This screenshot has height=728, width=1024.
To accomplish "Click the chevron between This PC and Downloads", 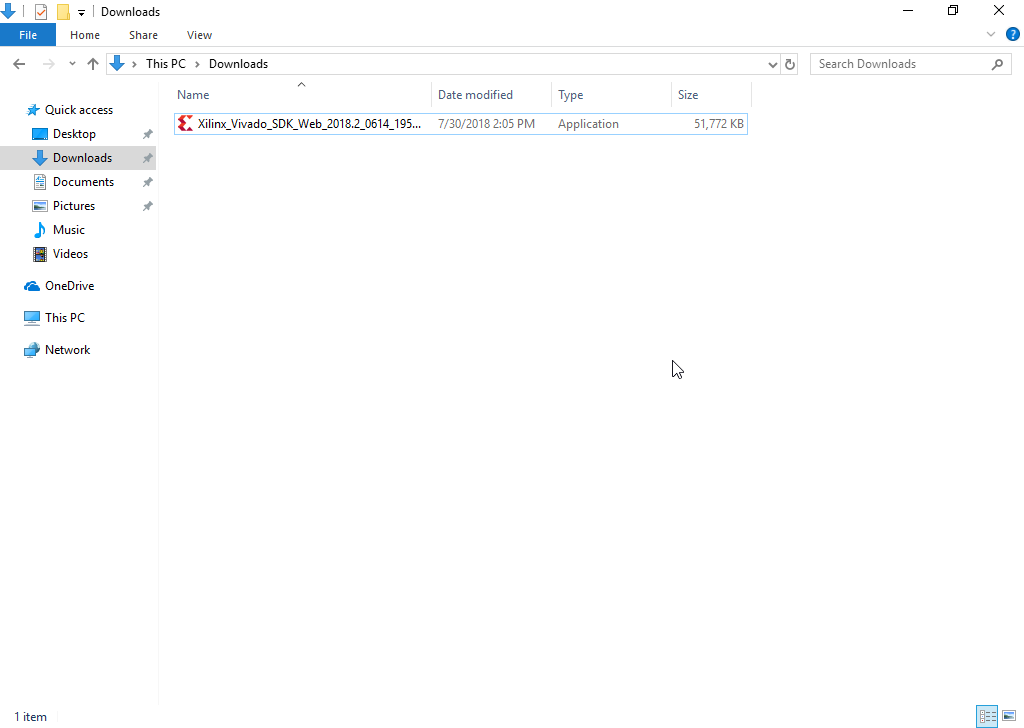I will (x=197, y=64).
